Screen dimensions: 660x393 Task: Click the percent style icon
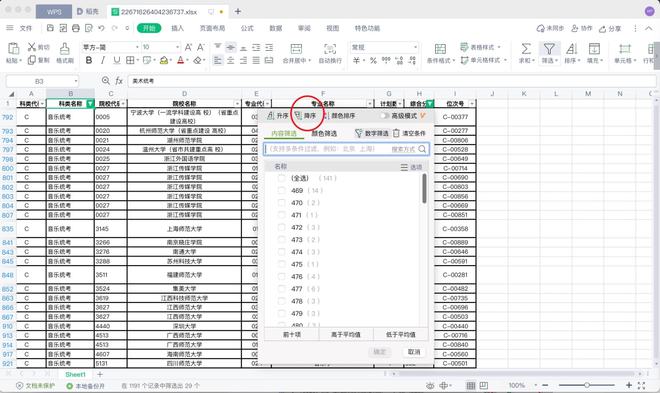(373, 61)
